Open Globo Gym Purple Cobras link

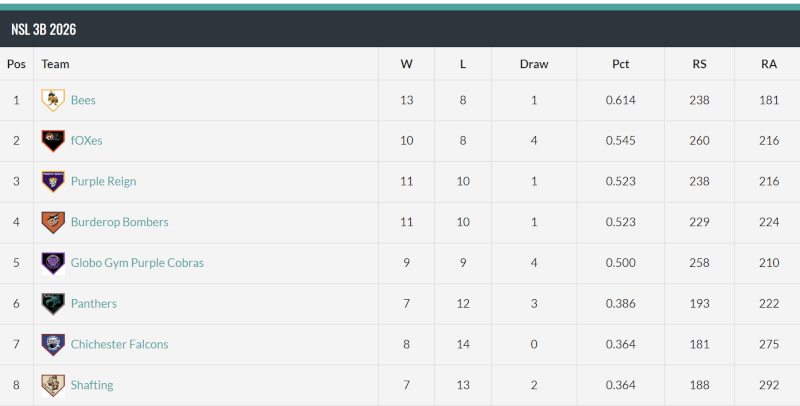coord(137,263)
